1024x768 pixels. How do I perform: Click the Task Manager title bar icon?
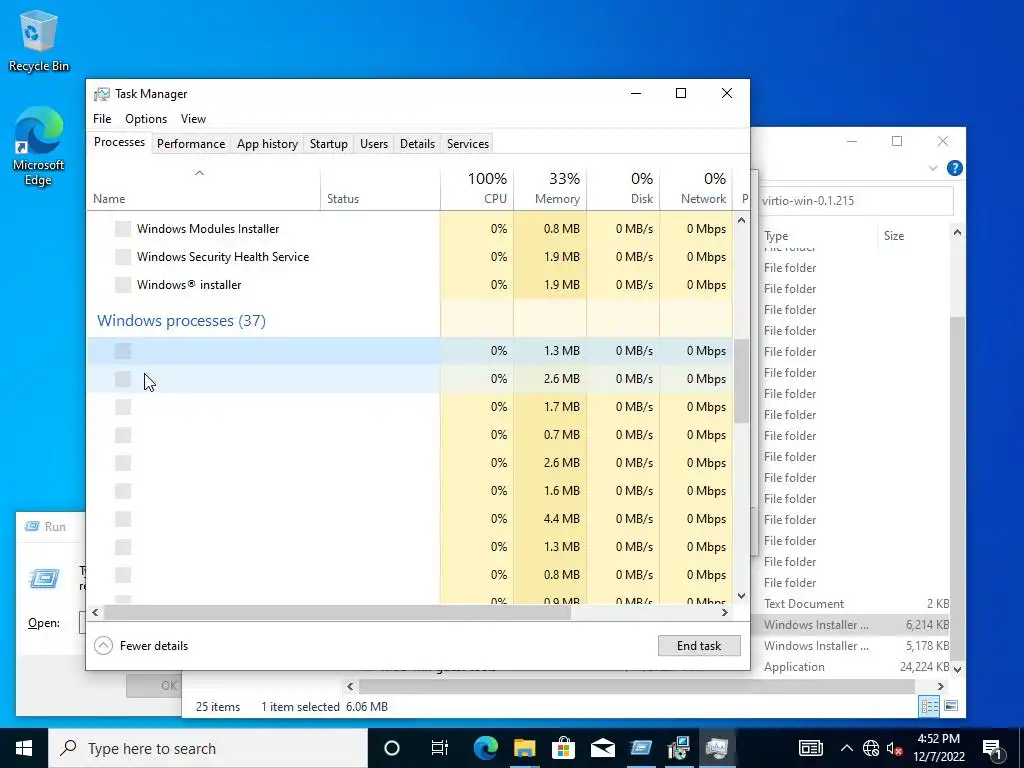(101, 94)
